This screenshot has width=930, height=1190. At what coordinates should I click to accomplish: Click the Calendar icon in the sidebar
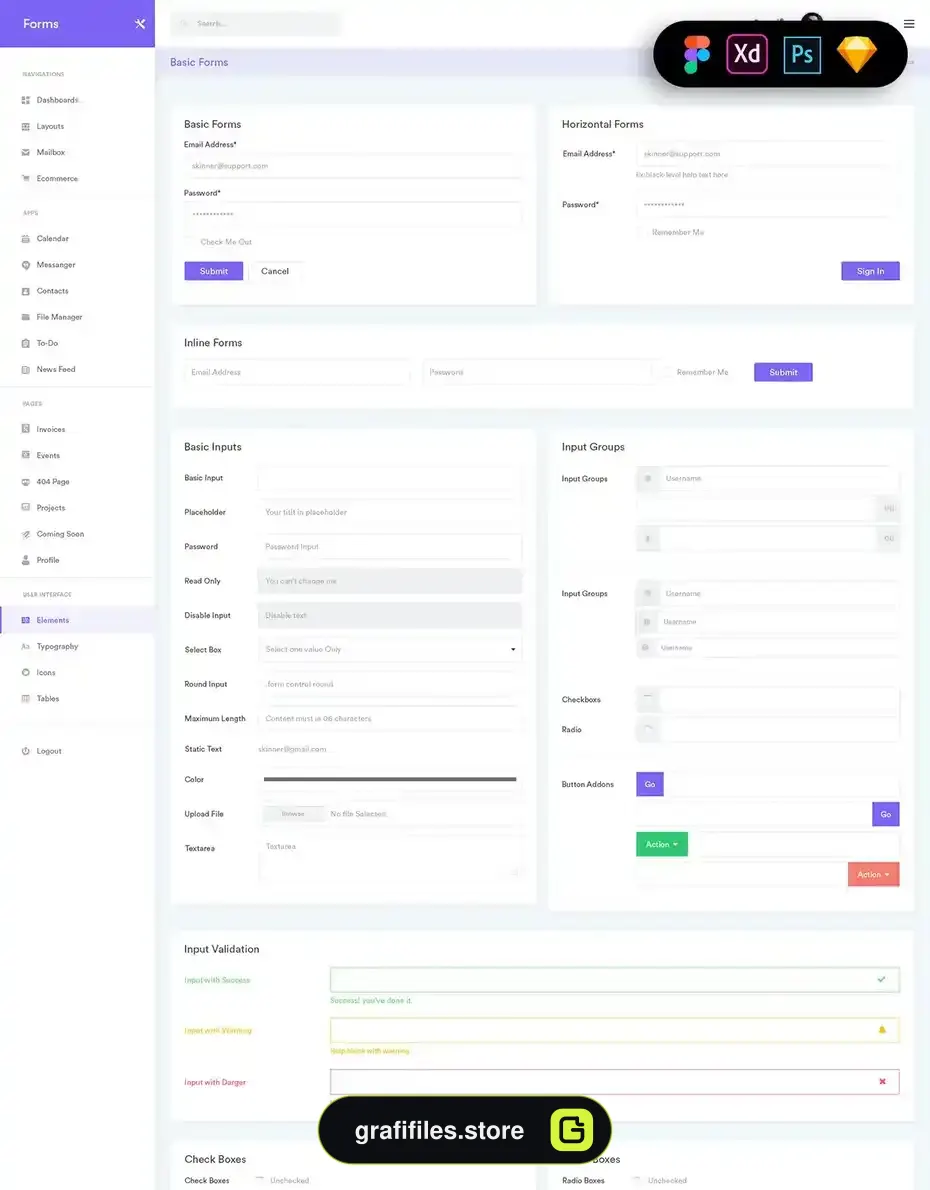coord(26,238)
